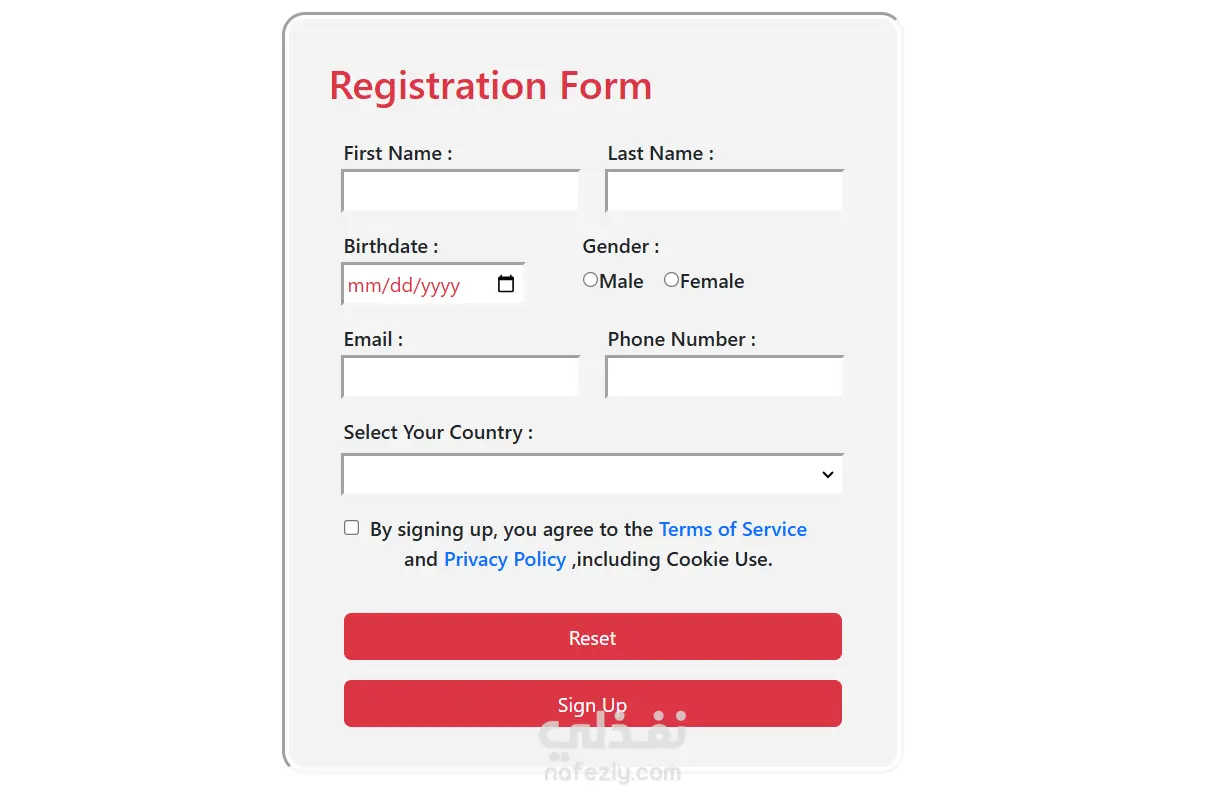Screen dimensions: 1226x786
Task: Select the Male radio button
Action: [590, 280]
